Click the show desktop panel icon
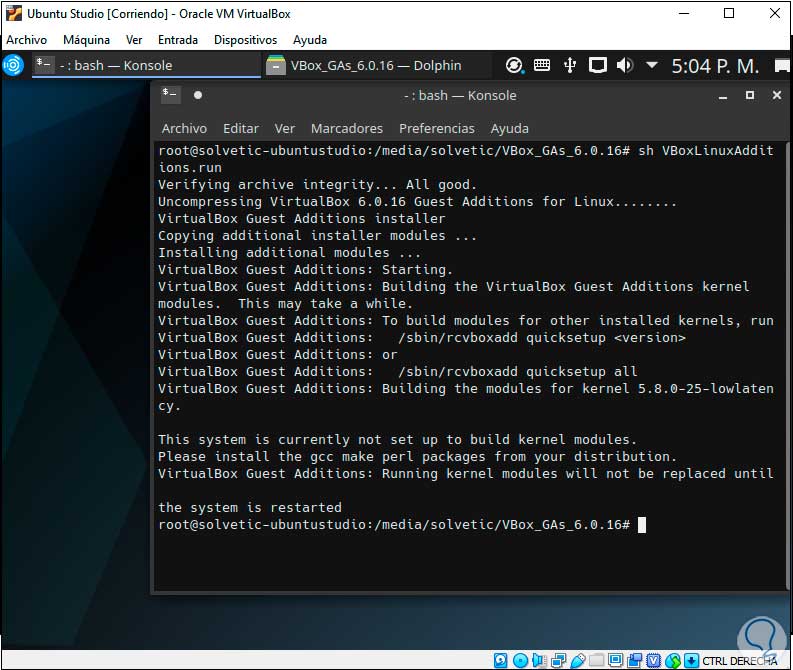This screenshot has height=670, width=793. point(782,66)
